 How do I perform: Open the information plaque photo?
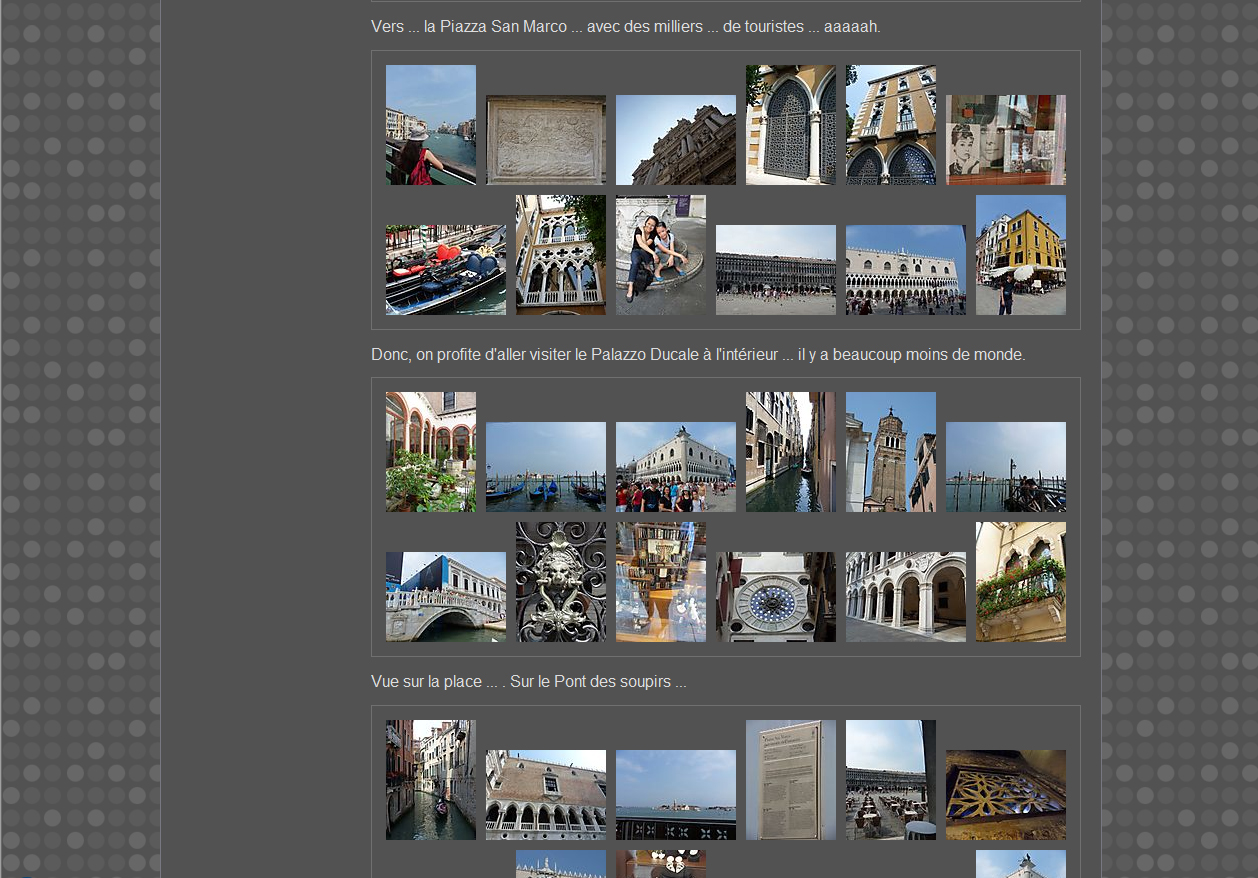coord(790,780)
